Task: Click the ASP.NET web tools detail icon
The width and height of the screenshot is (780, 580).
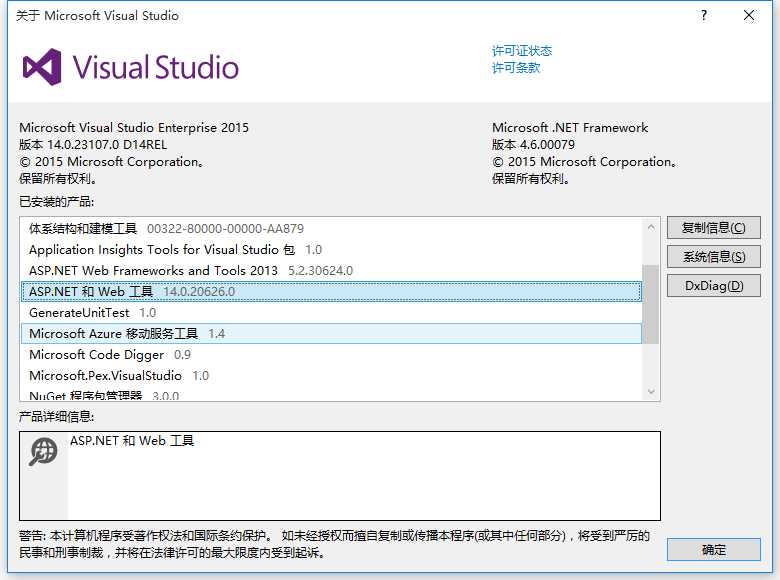Action: (43, 451)
